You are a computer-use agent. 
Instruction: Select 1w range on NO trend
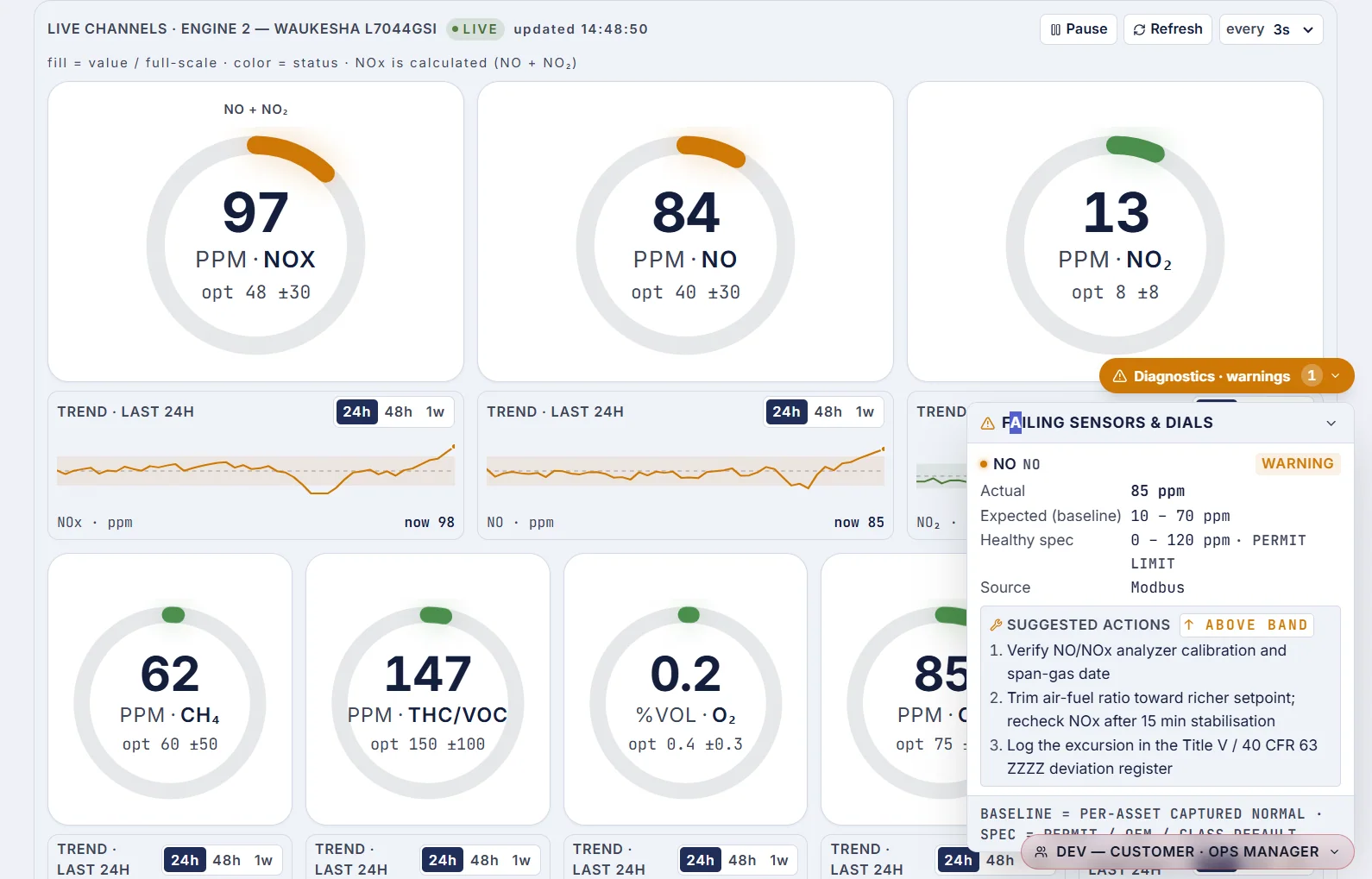pyautogui.click(x=865, y=412)
